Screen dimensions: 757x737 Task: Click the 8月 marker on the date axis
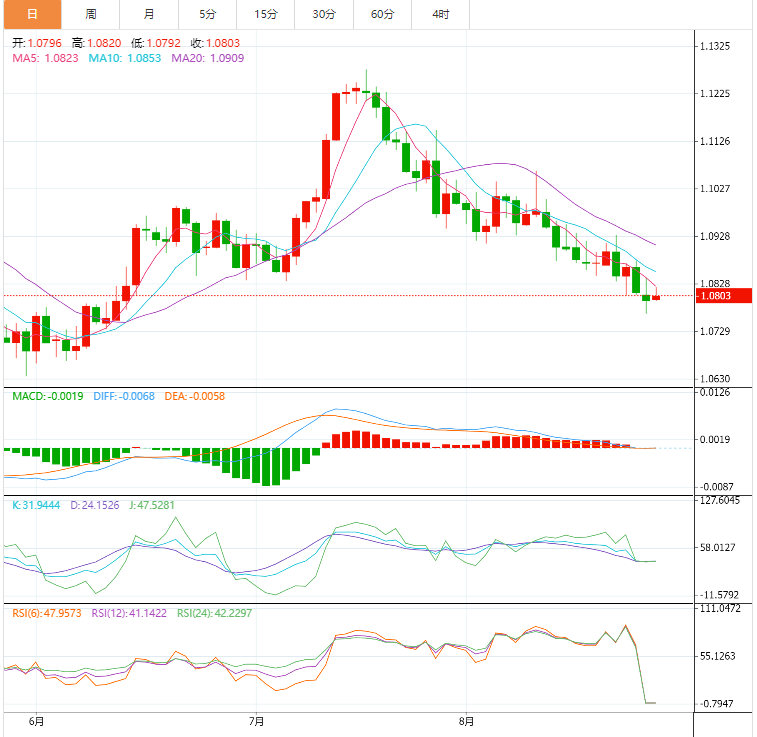[x=466, y=720]
